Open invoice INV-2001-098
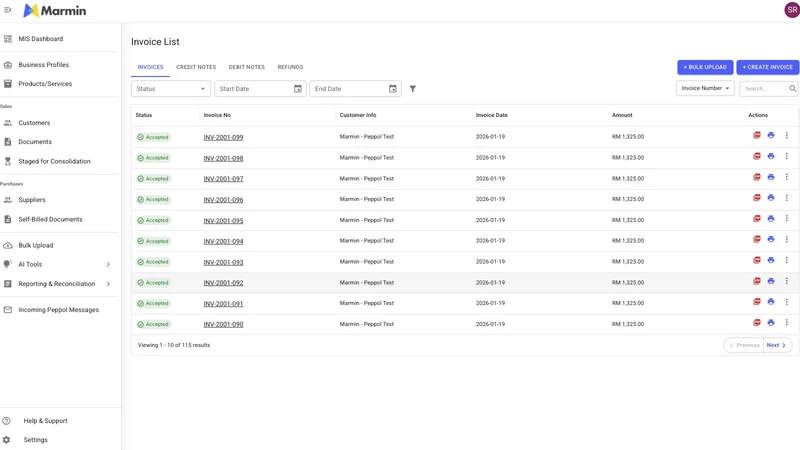The width and height of the screenshot is (800, 450). [223, 158]
